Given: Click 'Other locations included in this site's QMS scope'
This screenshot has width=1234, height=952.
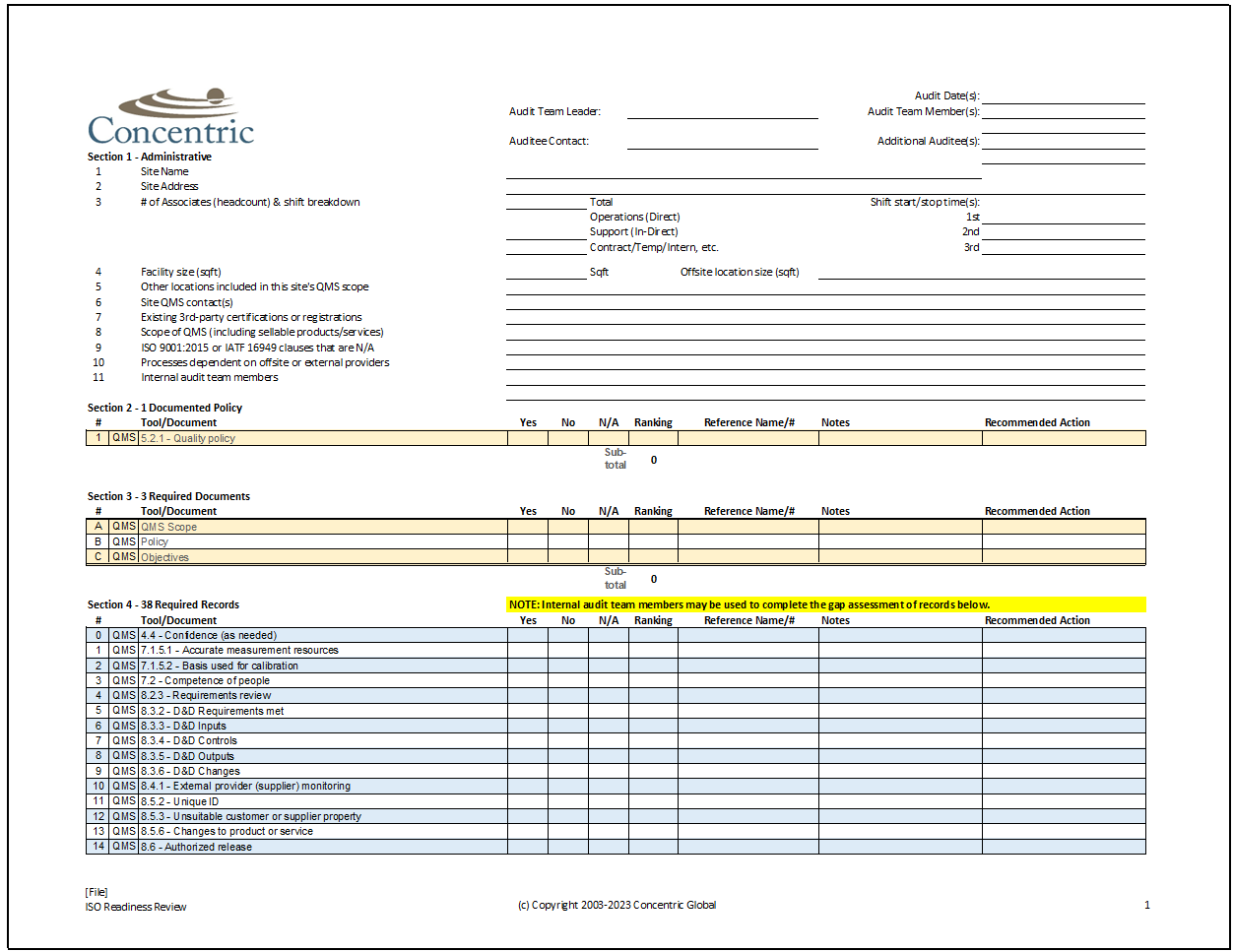Looking at the screenshot, I should point(255,286).
